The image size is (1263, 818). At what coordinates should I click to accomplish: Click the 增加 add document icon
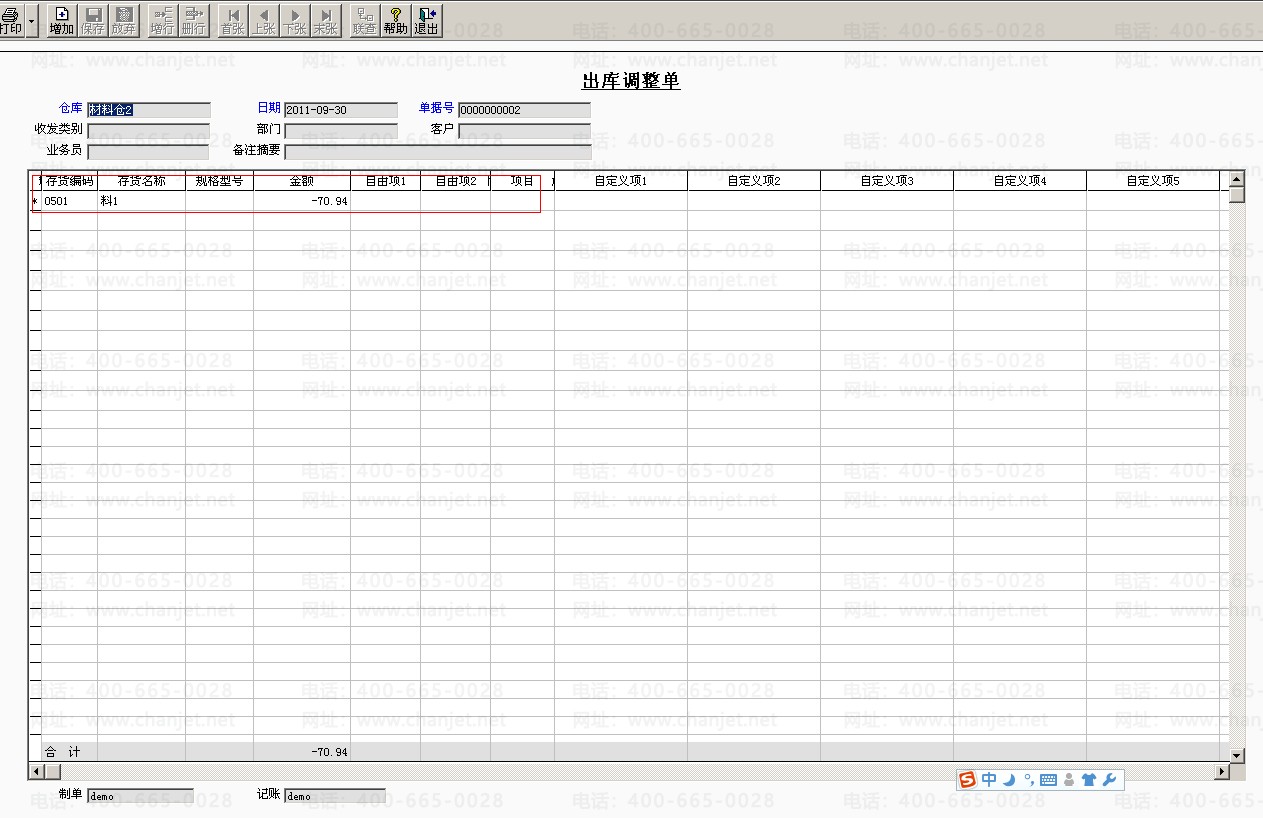pos(62,20)
